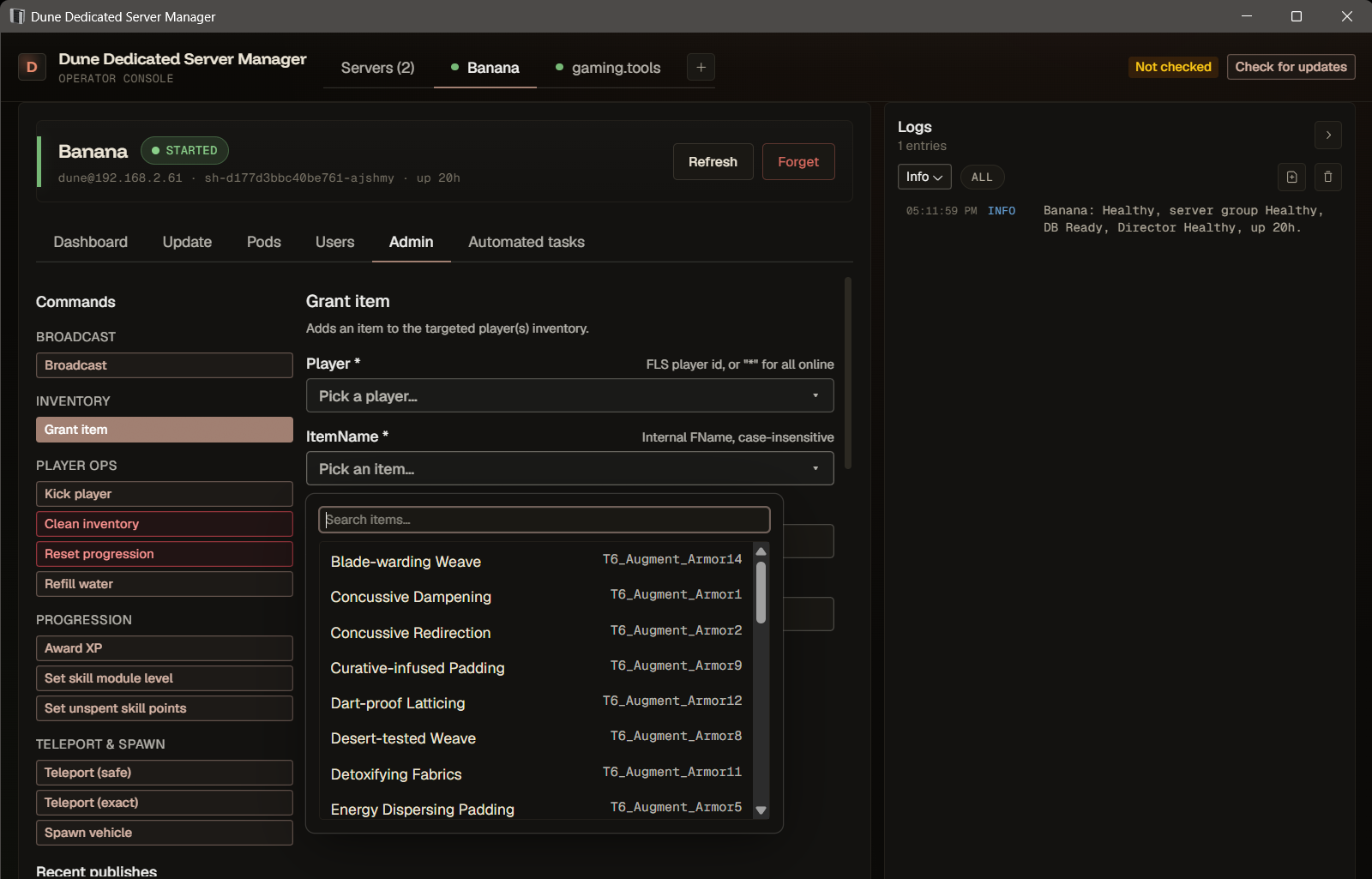Click the admin panel vertical scrollbar
The height and width of the screenshot is (879, 1372).
(848, 372)
